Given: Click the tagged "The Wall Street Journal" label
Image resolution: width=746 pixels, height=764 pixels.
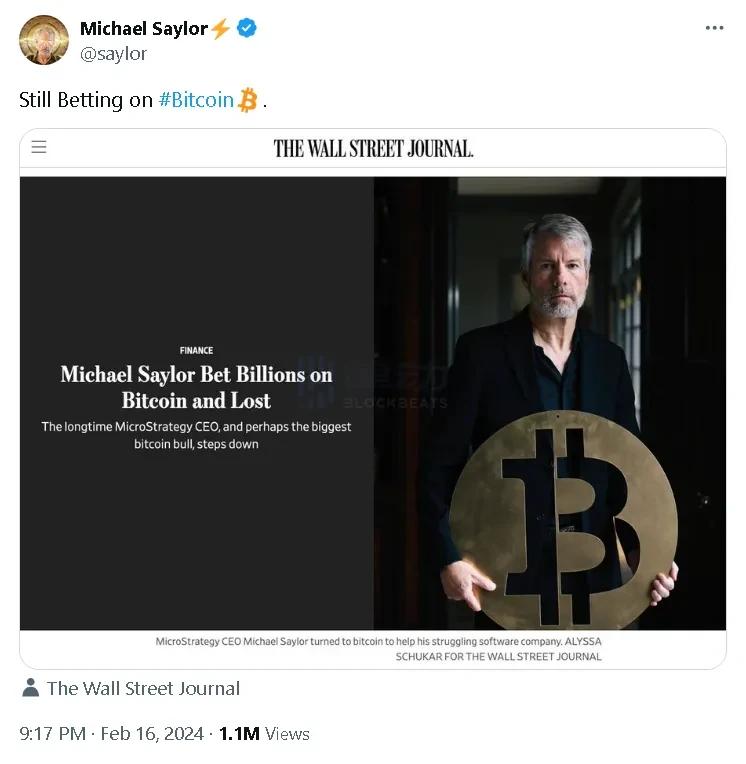Looking at the screenshot, I should click(x=143, y=688).
